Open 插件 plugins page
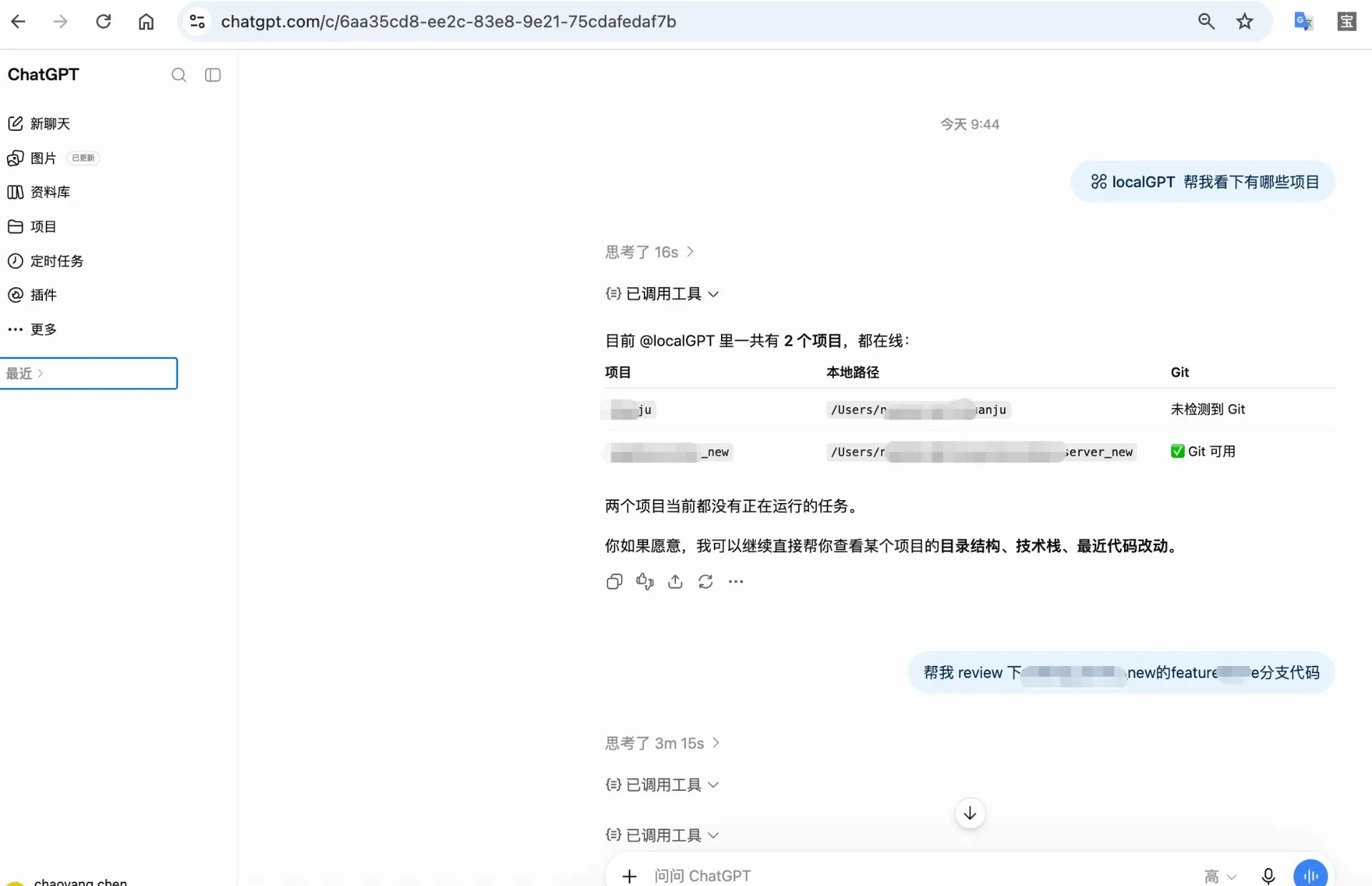 [x=32, y=294]
